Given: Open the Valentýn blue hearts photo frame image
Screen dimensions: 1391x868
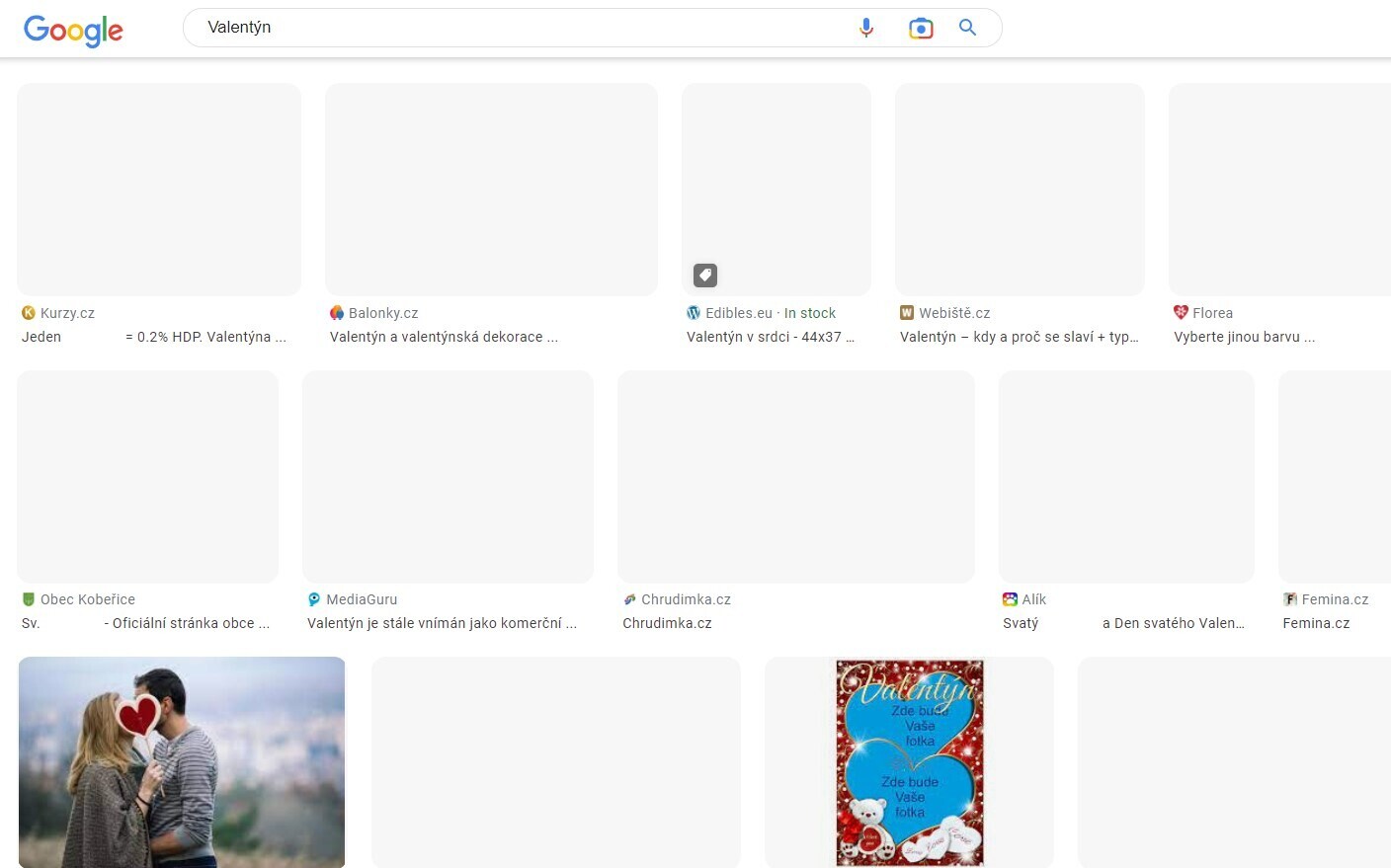Looking at the screenshot, I should coord(909,761).
